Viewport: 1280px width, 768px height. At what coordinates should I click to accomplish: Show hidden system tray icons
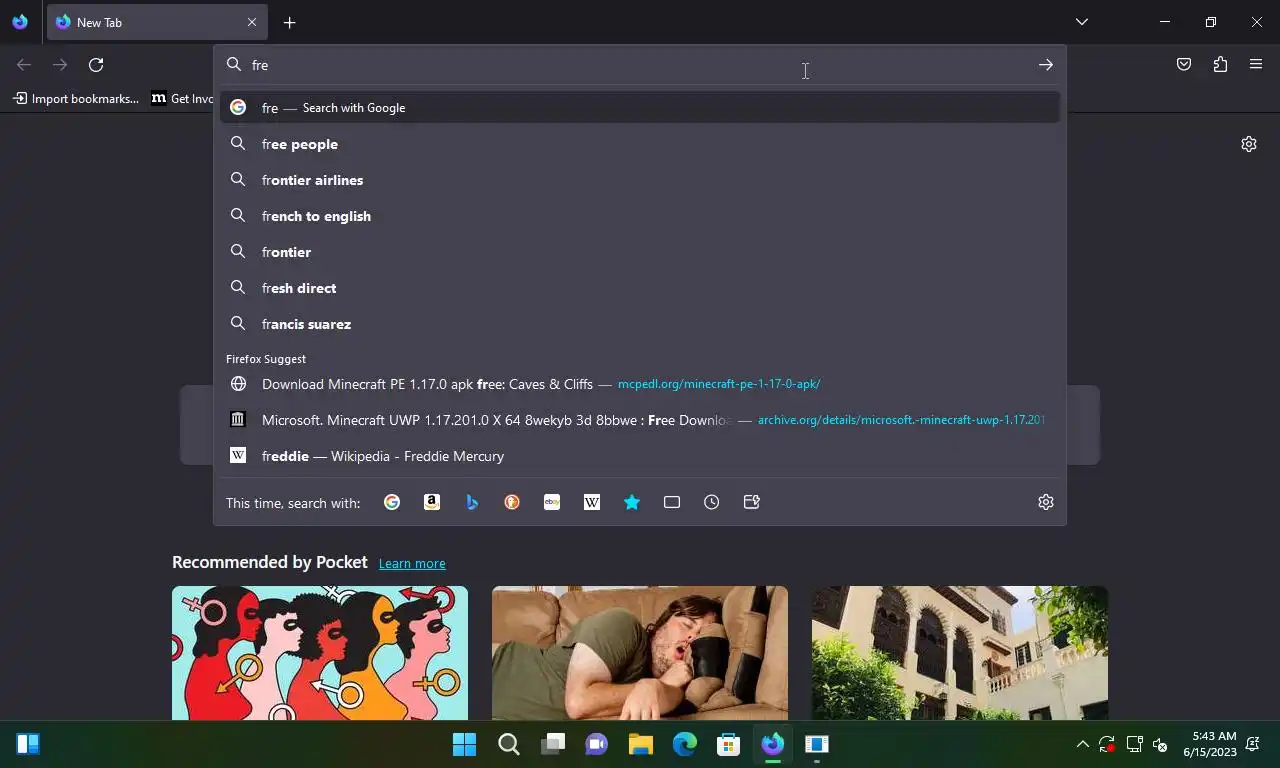1082,744
